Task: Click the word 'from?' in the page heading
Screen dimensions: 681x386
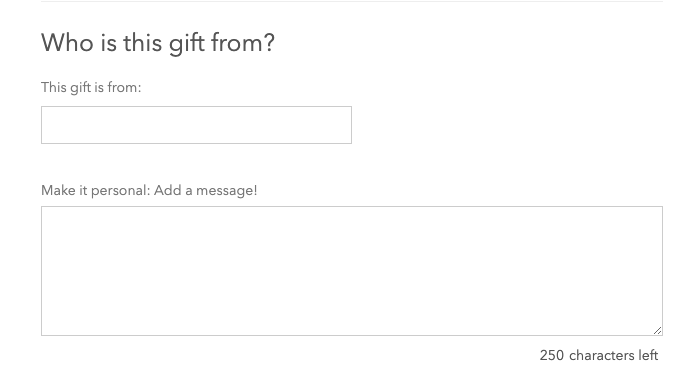Action: [x=243, y=43]
